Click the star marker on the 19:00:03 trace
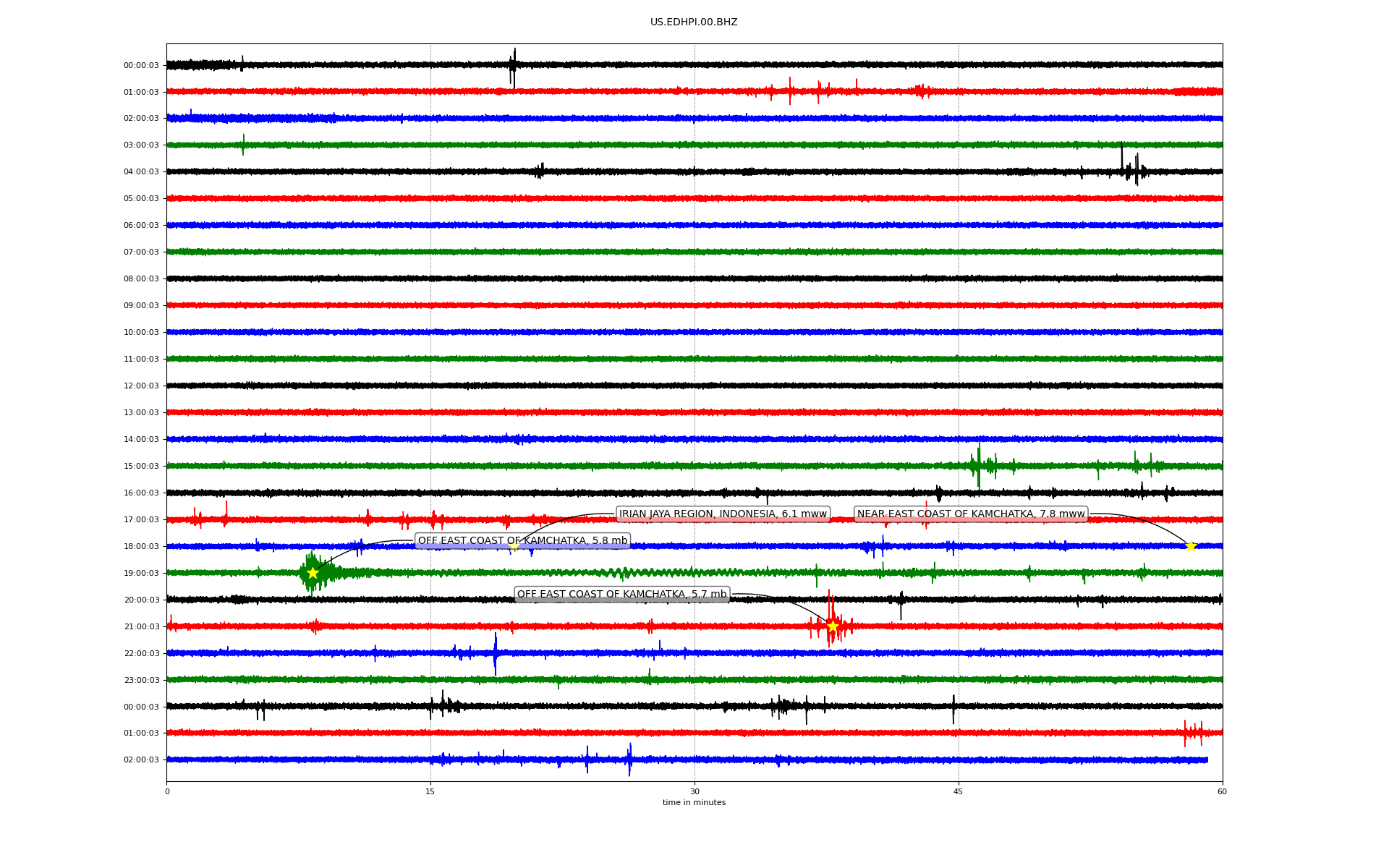Image resolution: width=1389 pixels, height=868 pixels. (313, 573)
